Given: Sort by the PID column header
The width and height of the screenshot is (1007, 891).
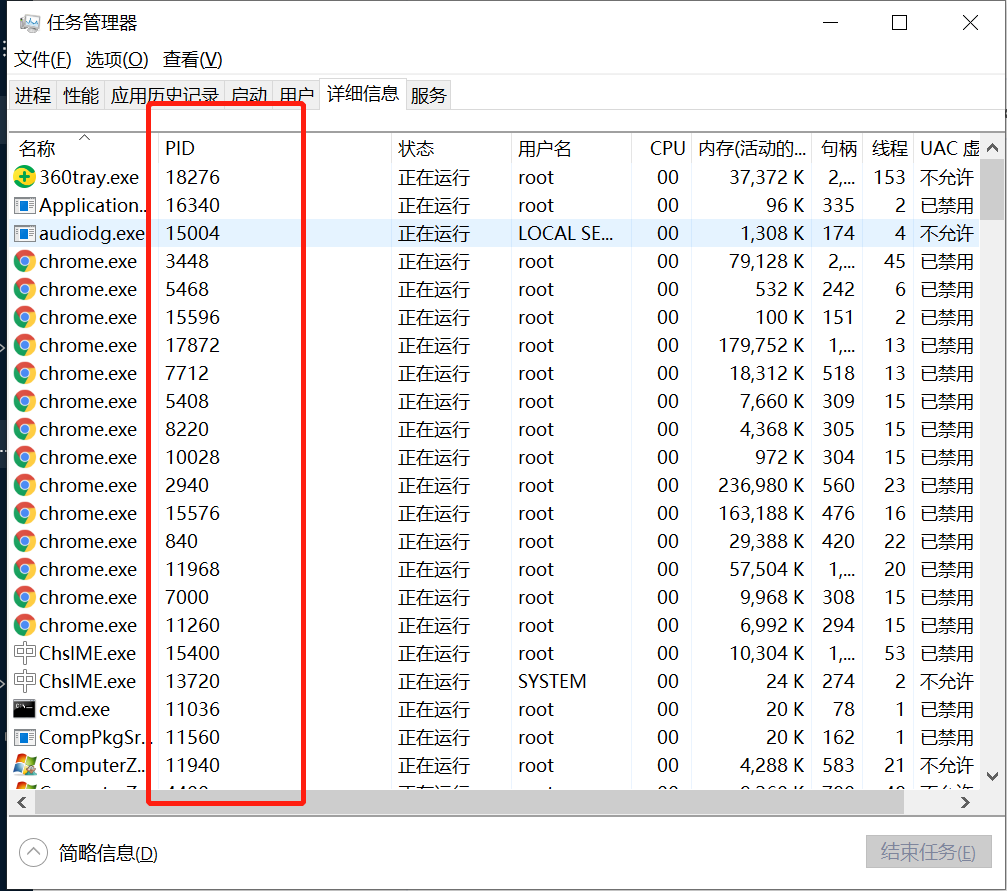Looking at the screenshot, I should click(275, 148).
